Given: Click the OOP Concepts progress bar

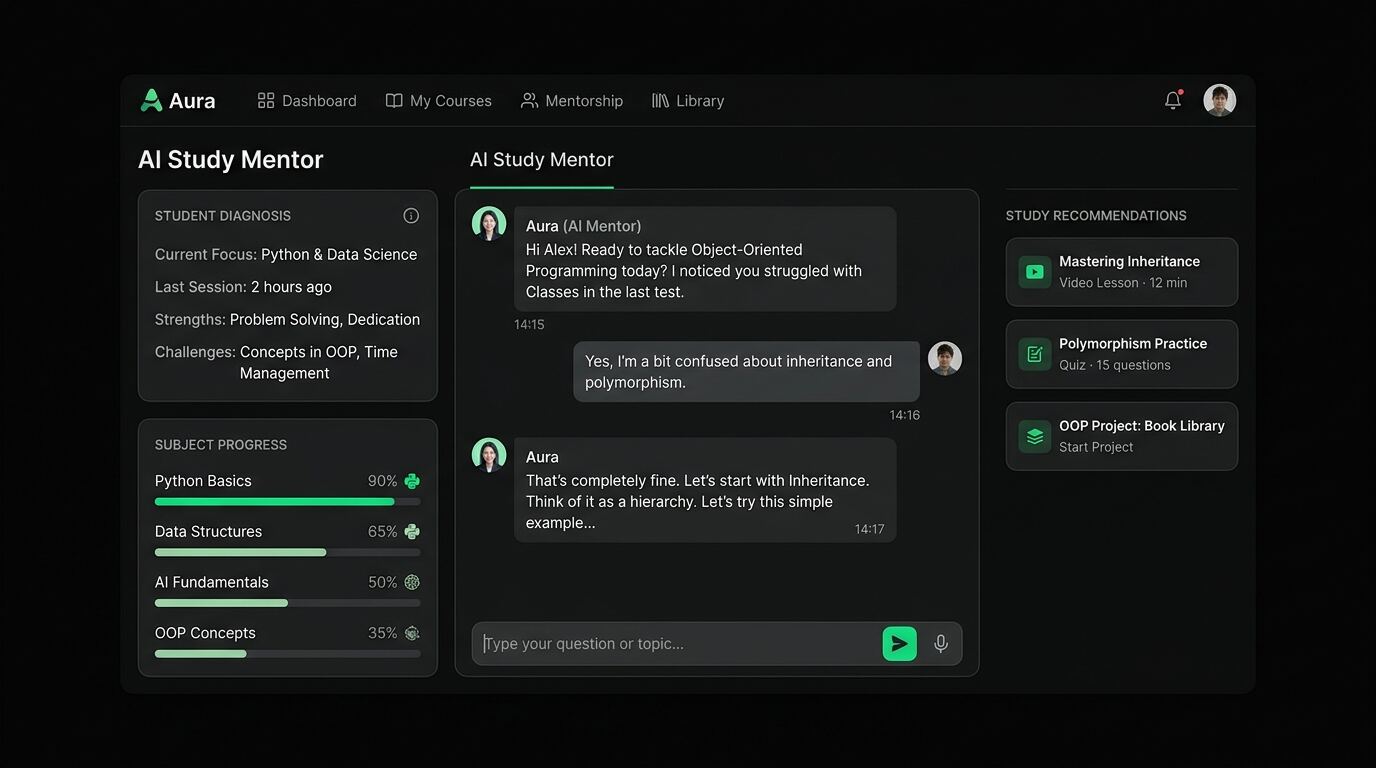Looking at the screenshot, I should pyautogui.click(x=288, y=654).
